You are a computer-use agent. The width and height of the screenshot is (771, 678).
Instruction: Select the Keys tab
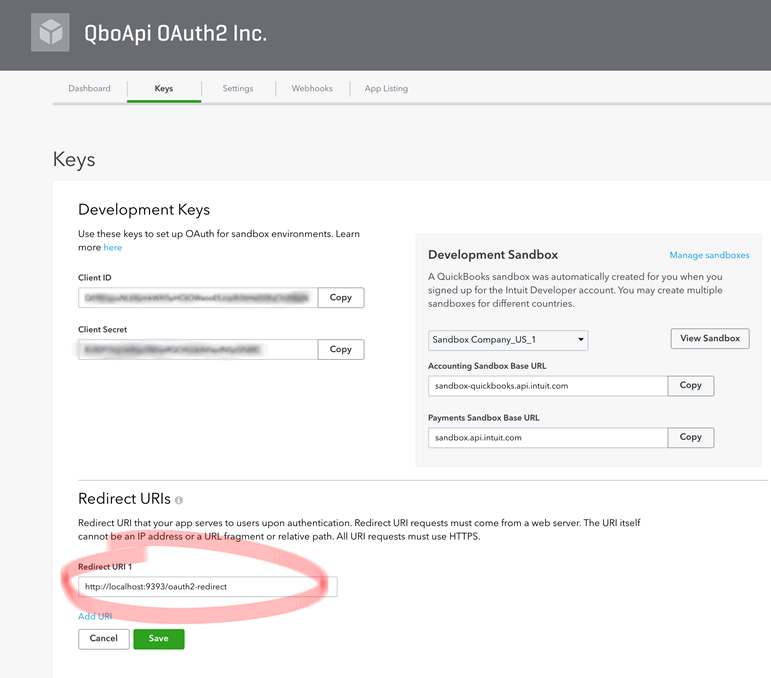tap(164, 88)
